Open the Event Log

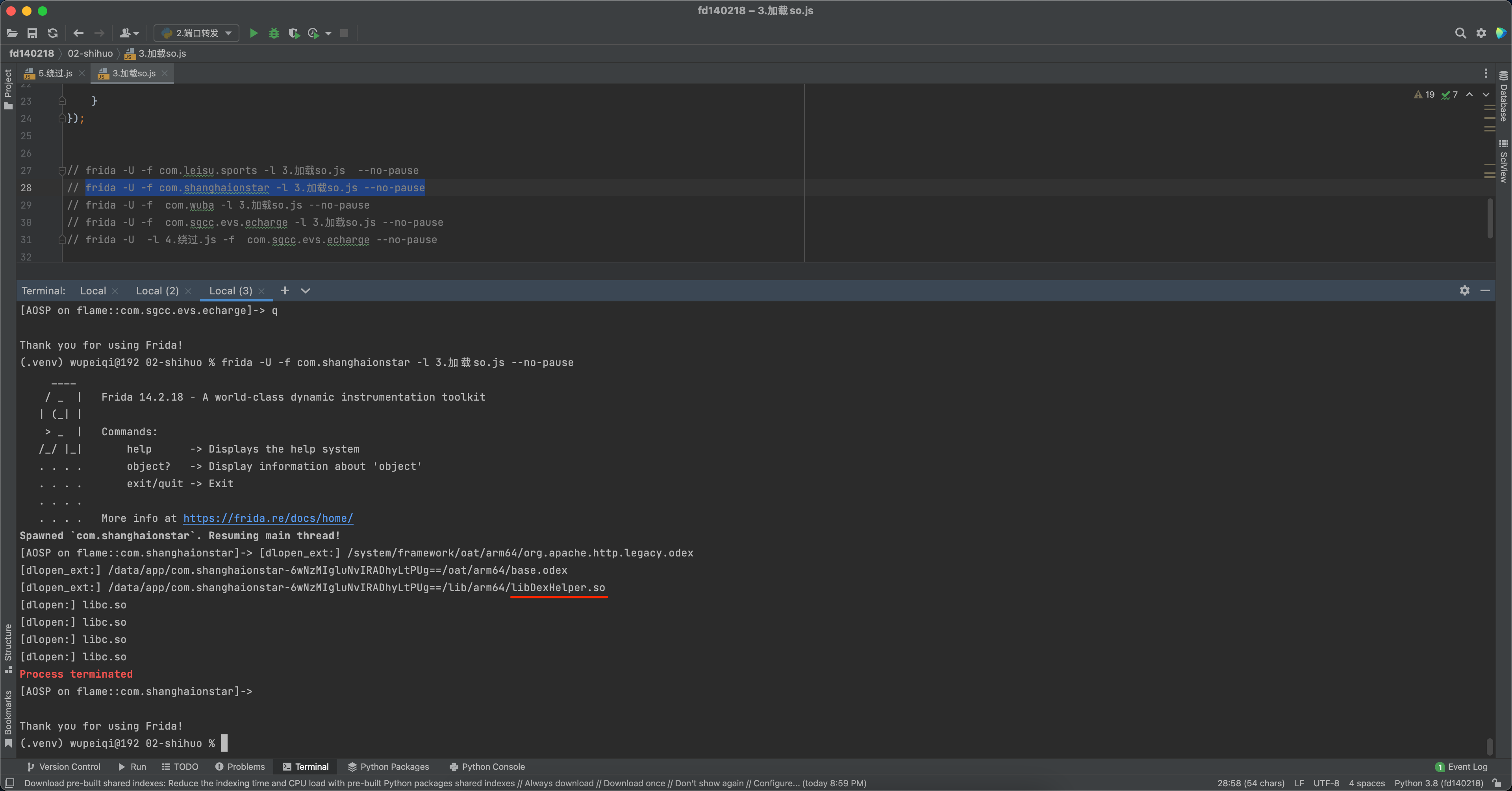pyautogui.click(x=1461, y=766)
